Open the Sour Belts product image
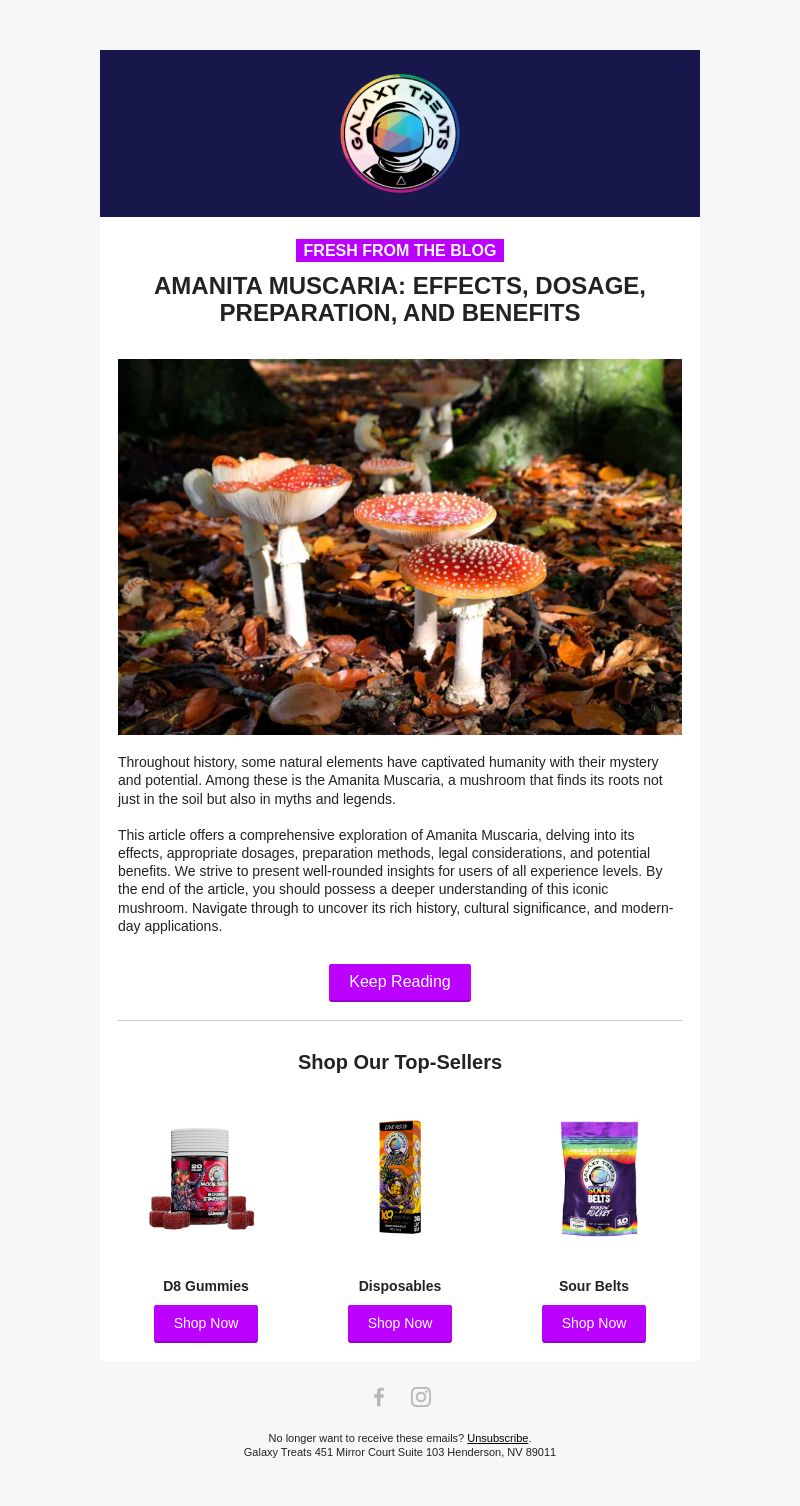 (599, 1178)
